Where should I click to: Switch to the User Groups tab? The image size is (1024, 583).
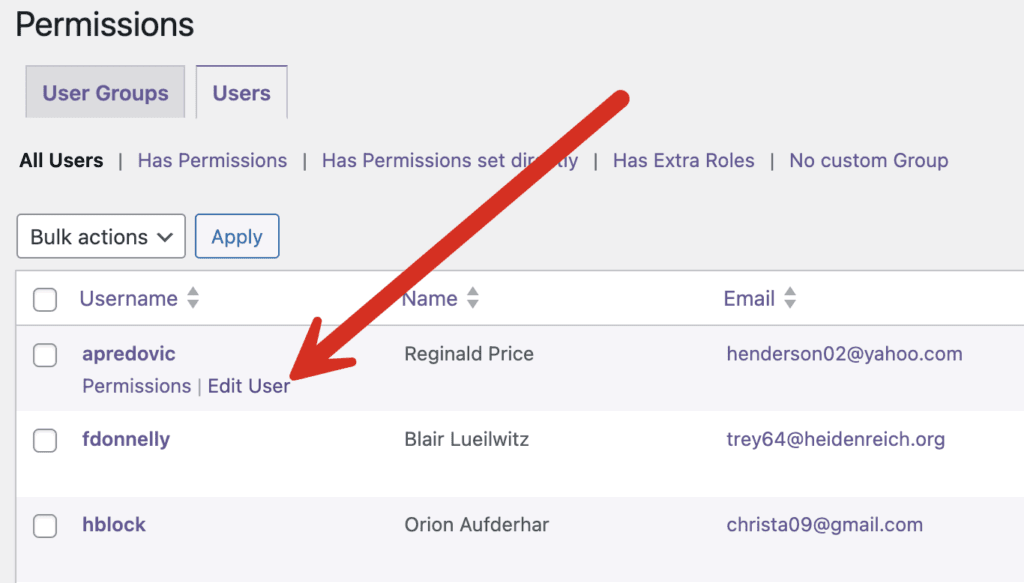(x=105, y=93)
